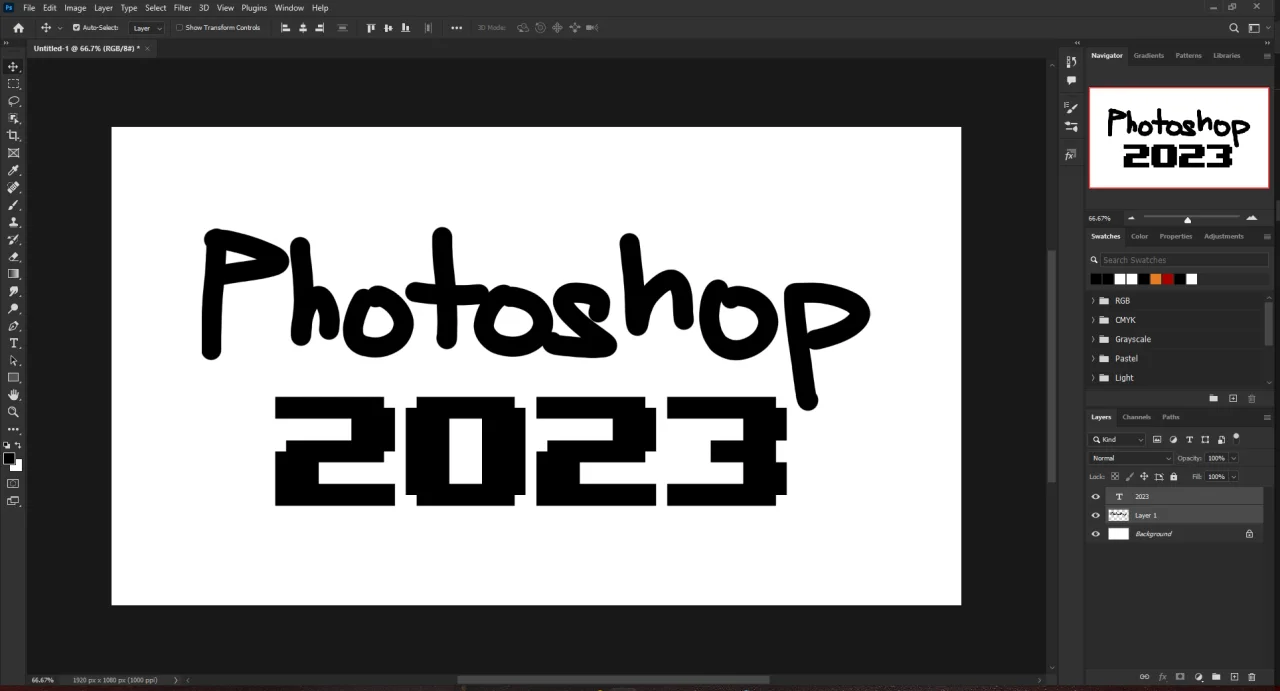Hide the Background layer
The height and width of the screenshot is (691, 1280).
coord(1095,534)
